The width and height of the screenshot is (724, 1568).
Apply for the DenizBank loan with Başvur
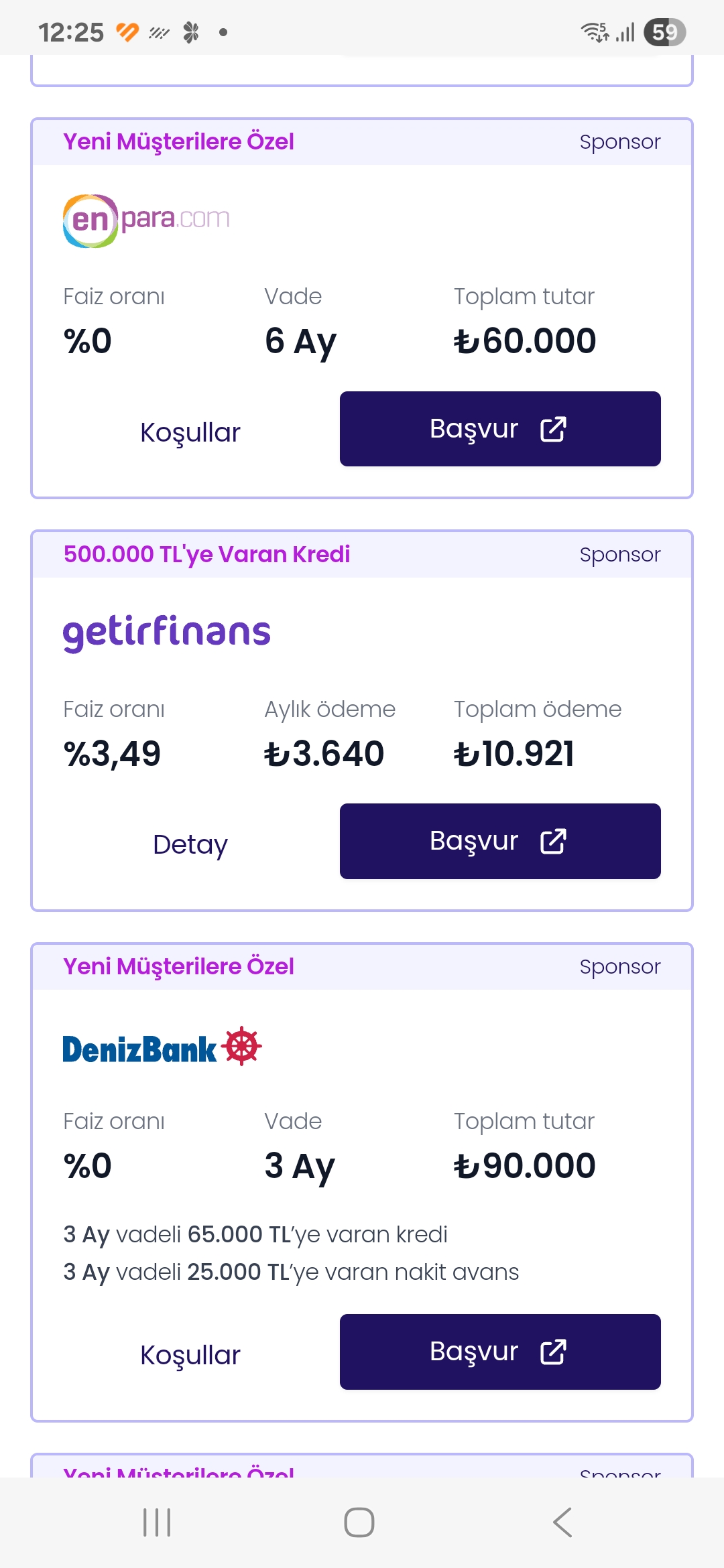click(x=499, y=1352)
